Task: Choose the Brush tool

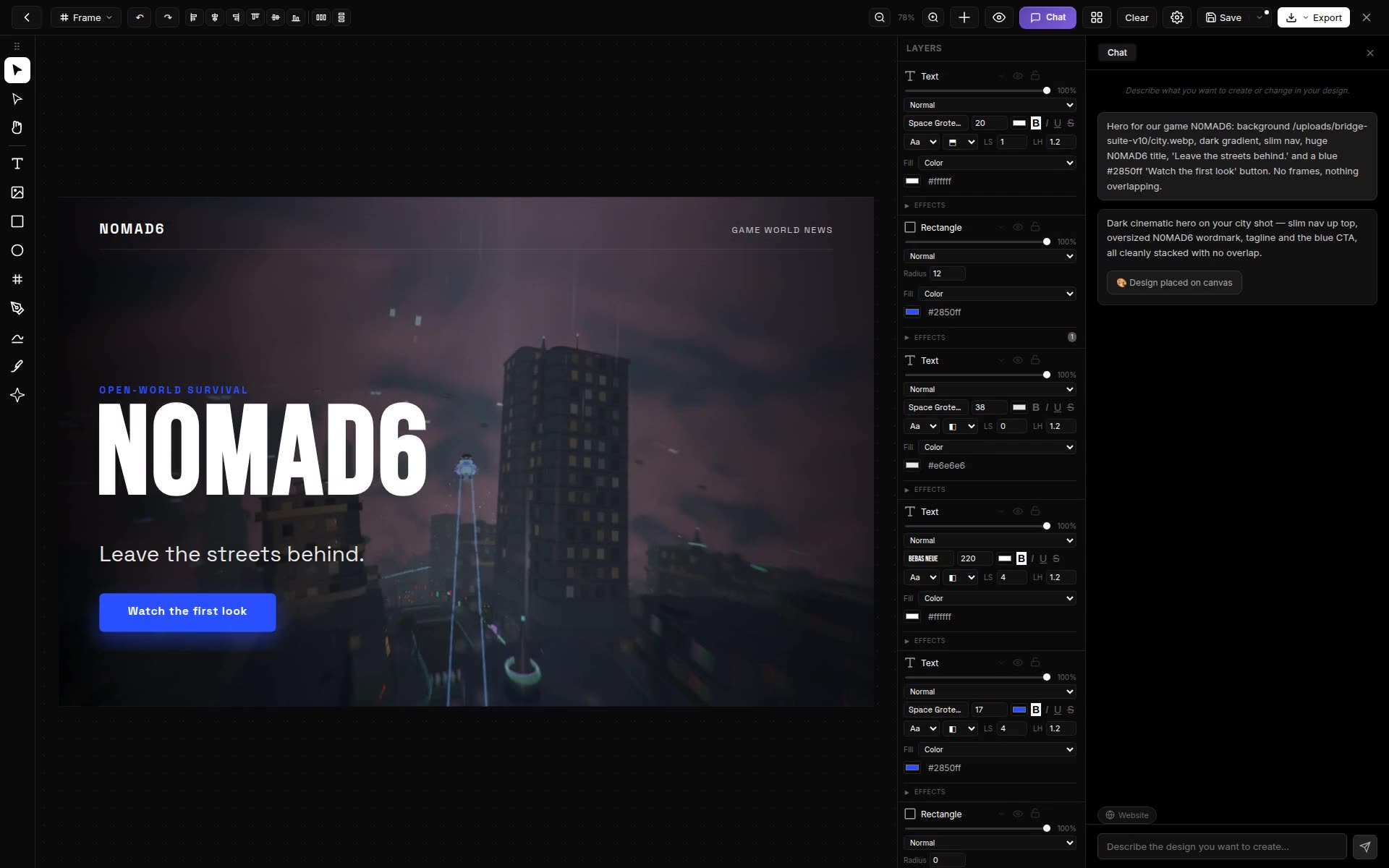Action: [x=17, y=366]
